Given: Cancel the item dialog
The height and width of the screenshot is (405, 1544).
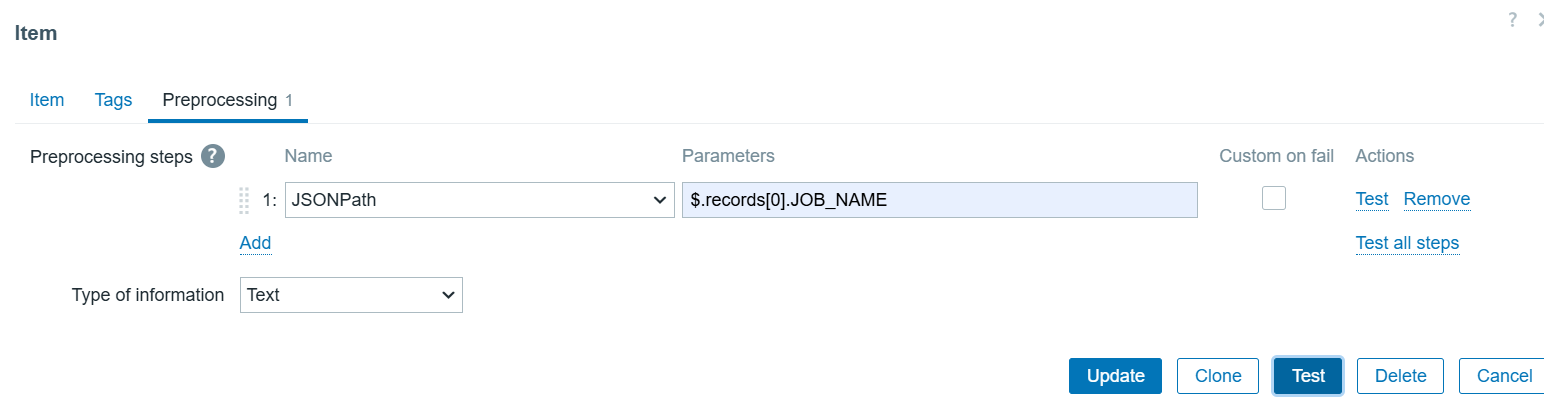Looking at the screenshot, I should pos(1503,376).
